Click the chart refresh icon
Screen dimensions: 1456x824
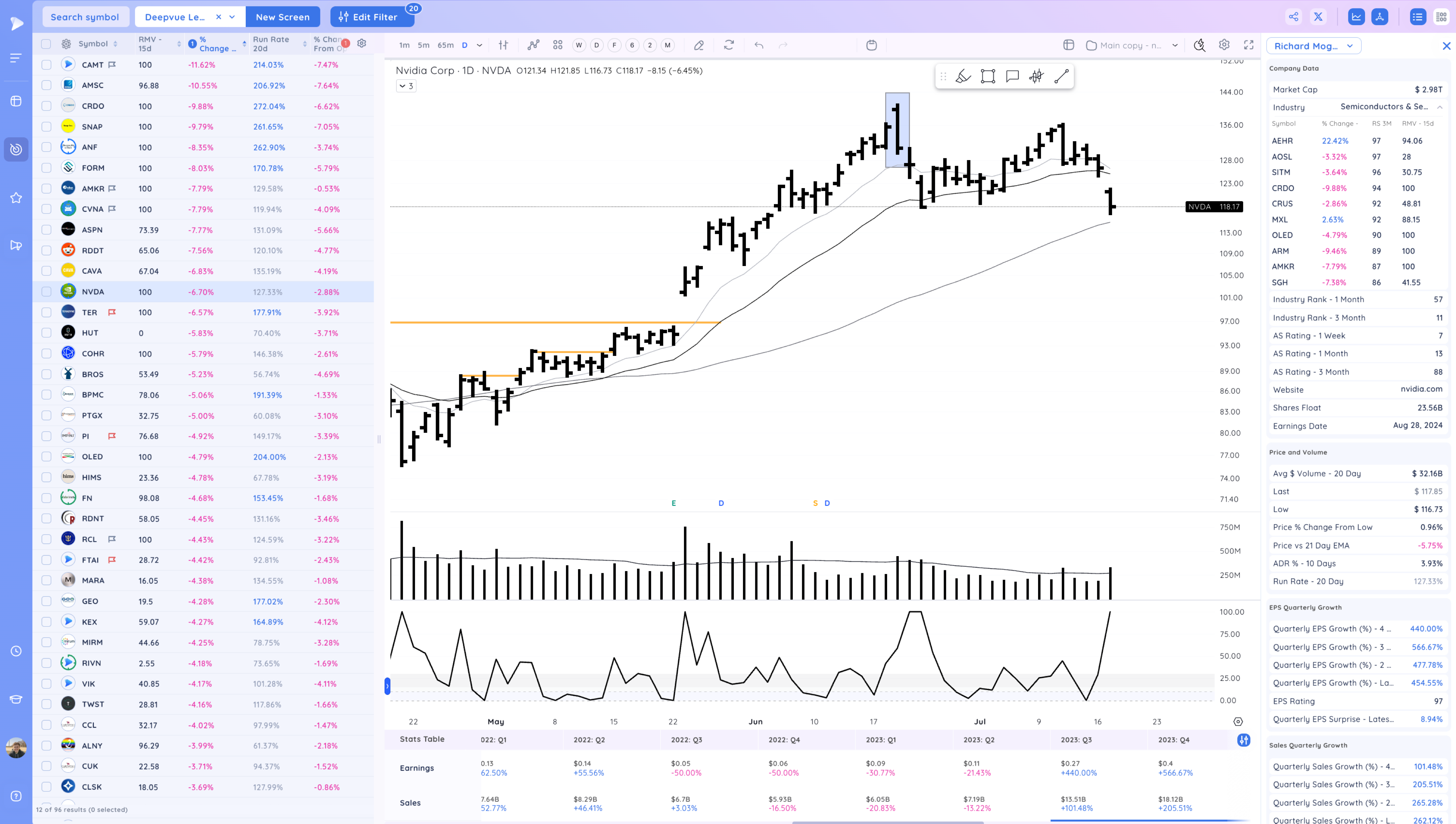tap(729, 45)
